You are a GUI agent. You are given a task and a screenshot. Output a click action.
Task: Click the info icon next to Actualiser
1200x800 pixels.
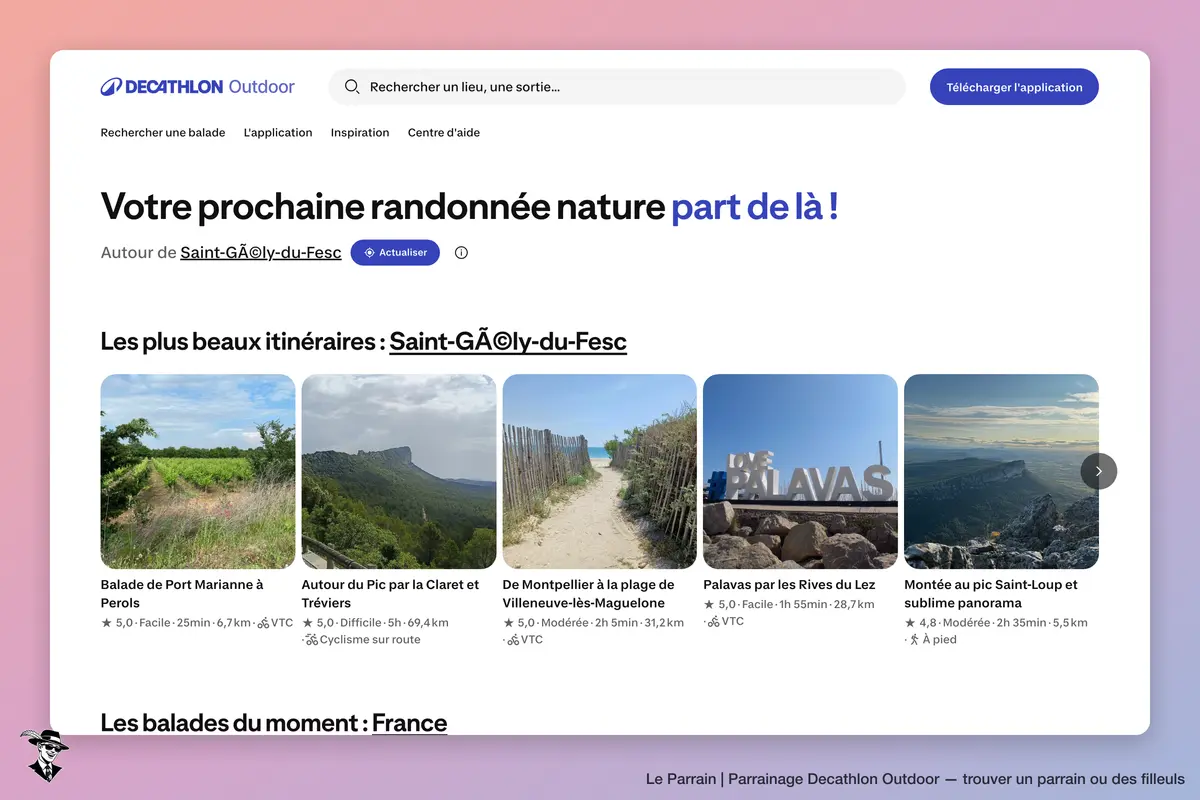click(x=461, y=253)
